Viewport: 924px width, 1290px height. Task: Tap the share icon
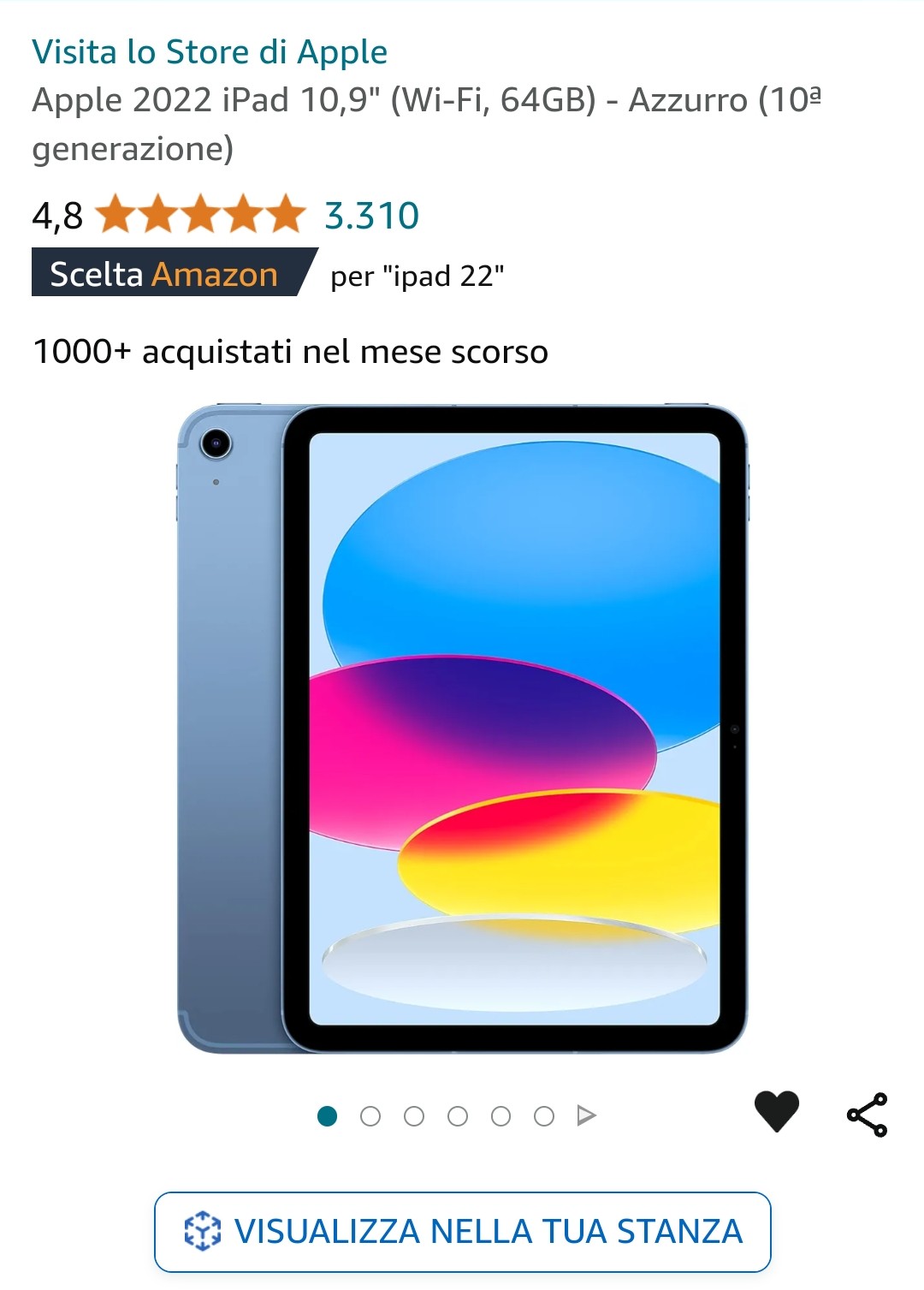[x=867, y=1115]
